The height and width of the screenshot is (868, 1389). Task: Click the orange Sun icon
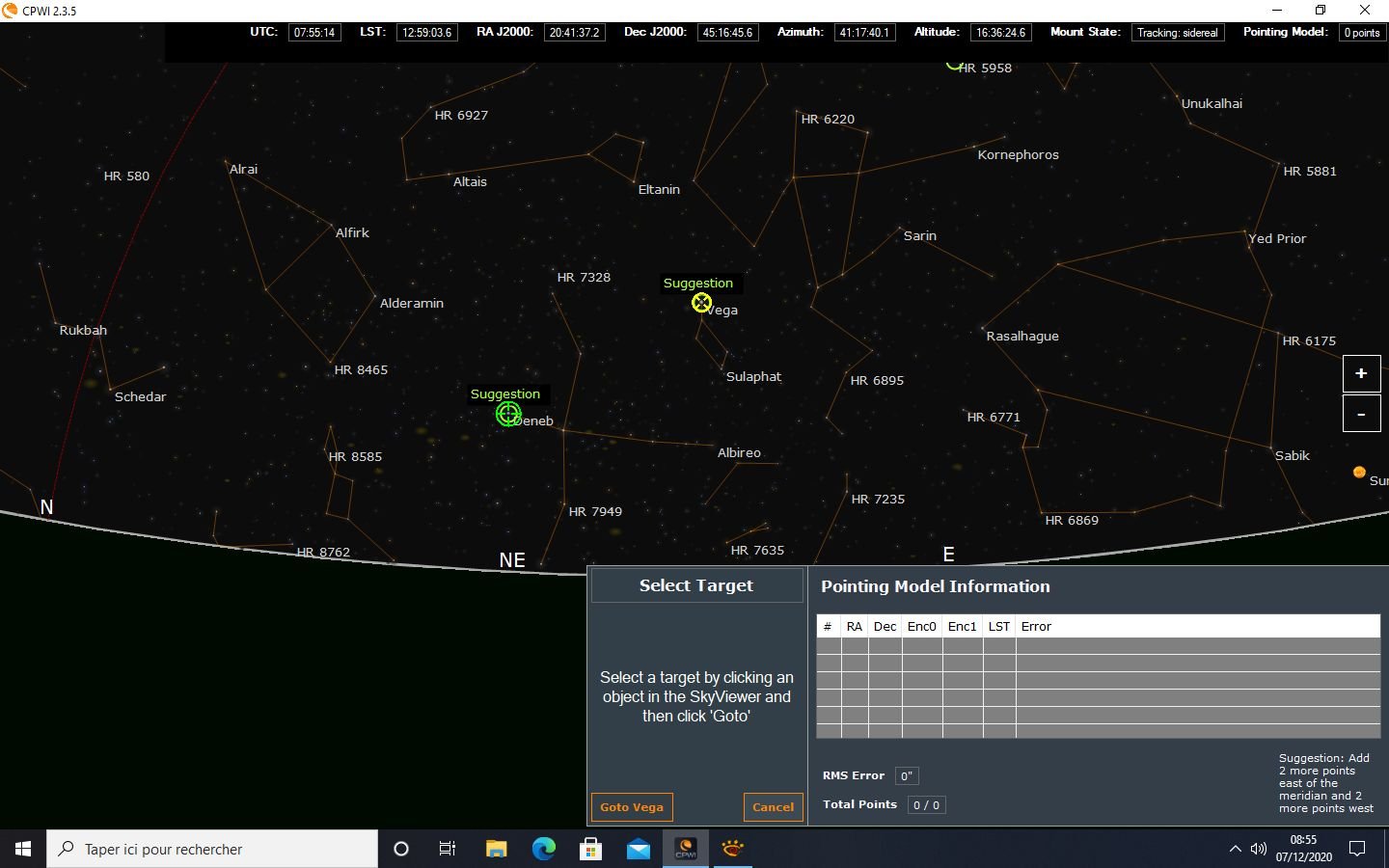1359,472
